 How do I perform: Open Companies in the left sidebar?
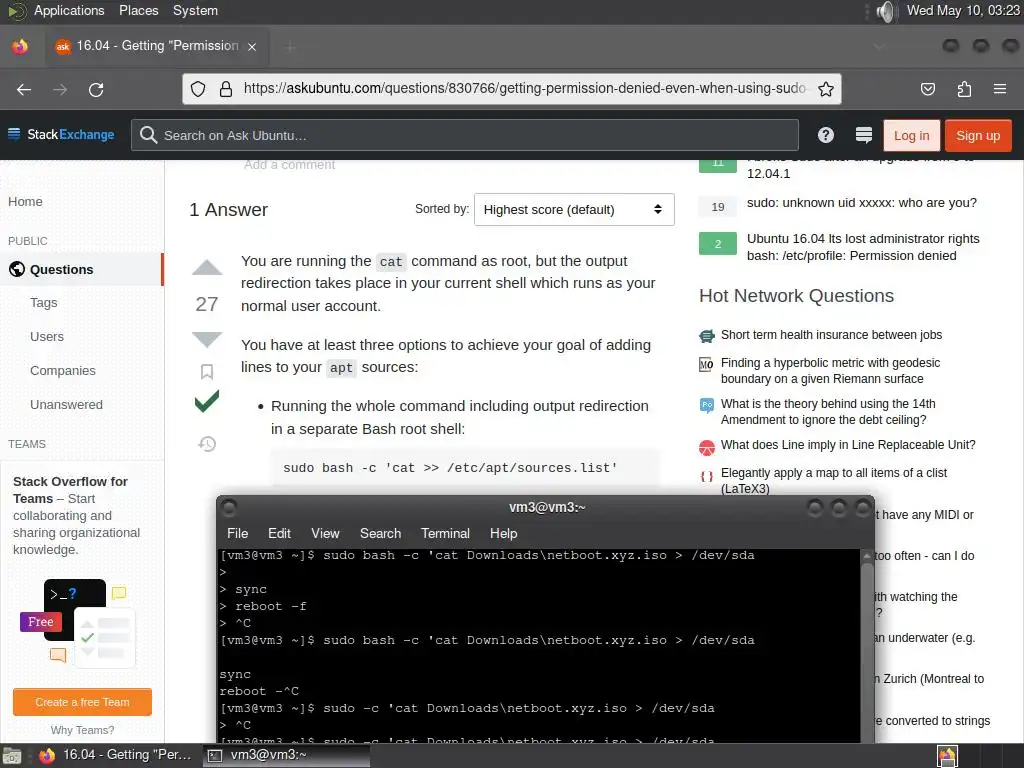coord(63,370)
